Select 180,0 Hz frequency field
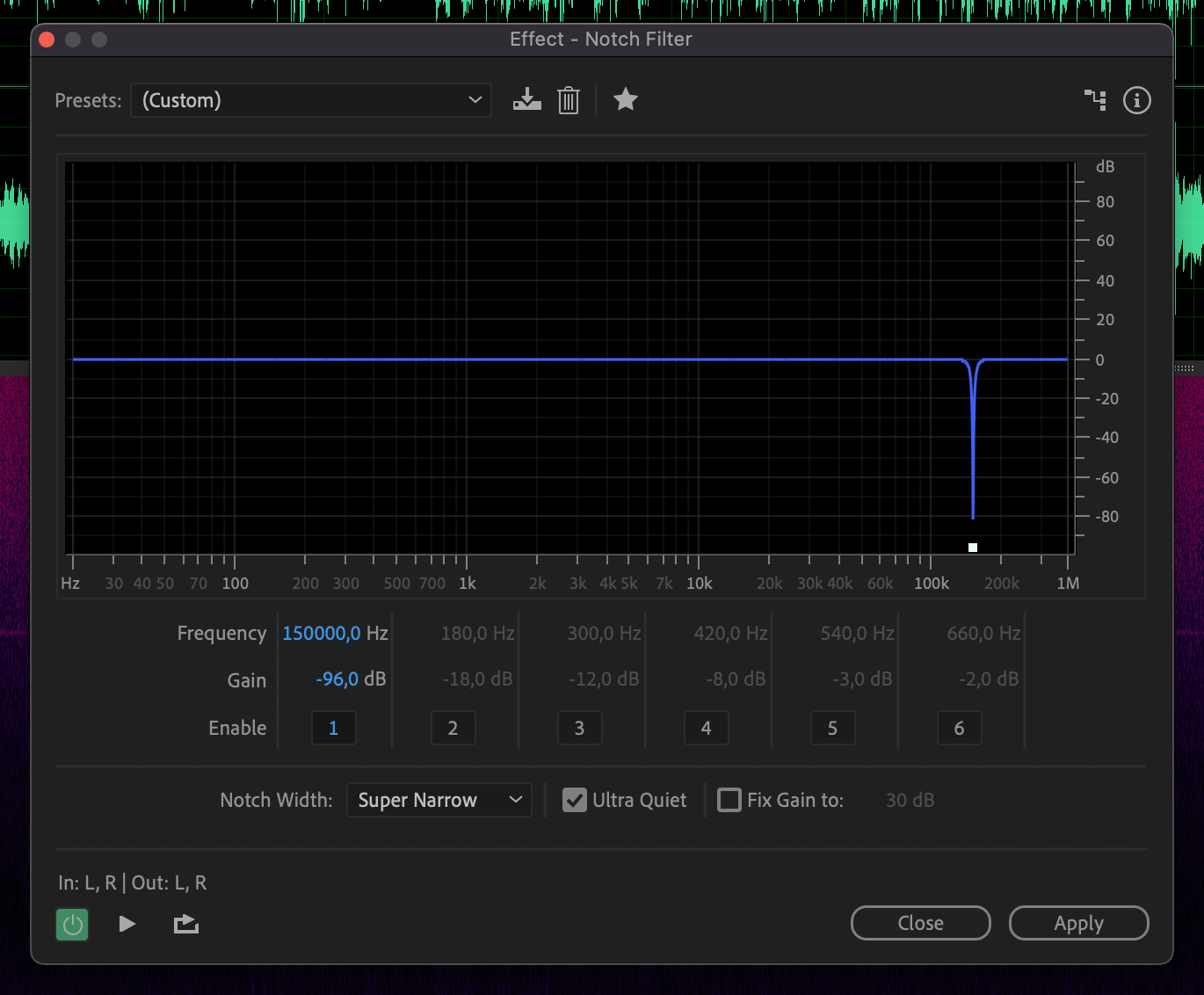1204x995 pixels. point(477,633)
